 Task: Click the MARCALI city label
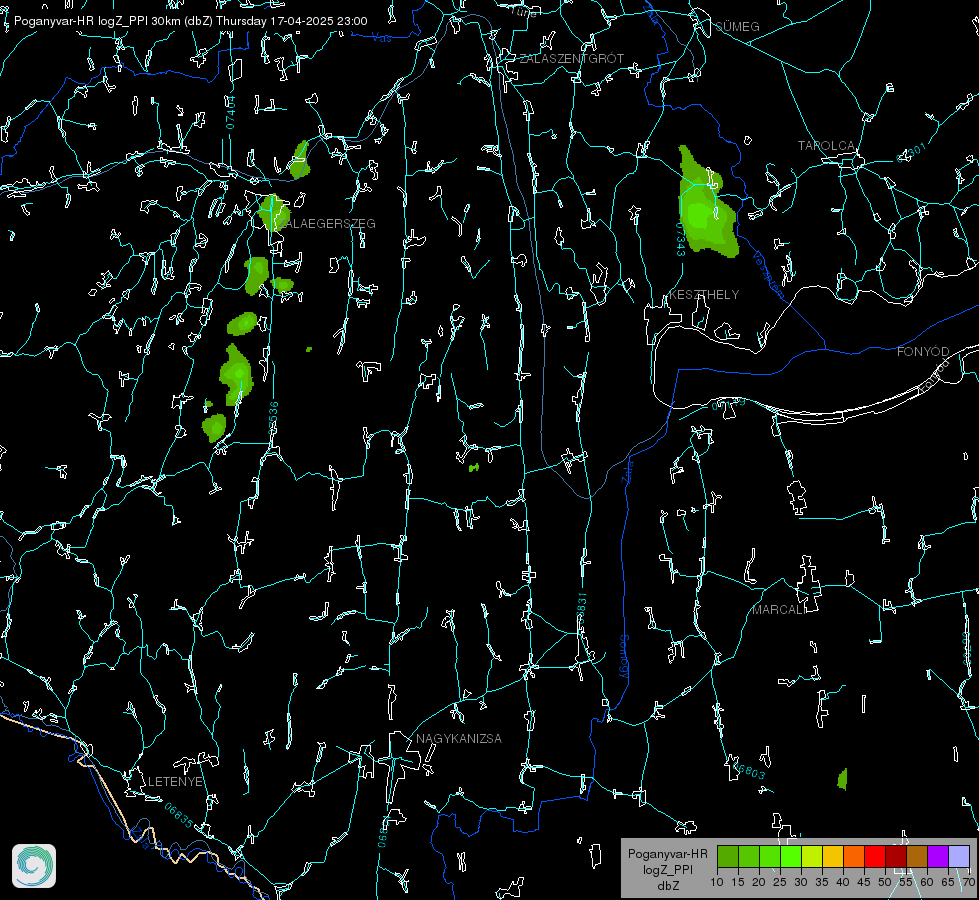click(x=779, y=610)
